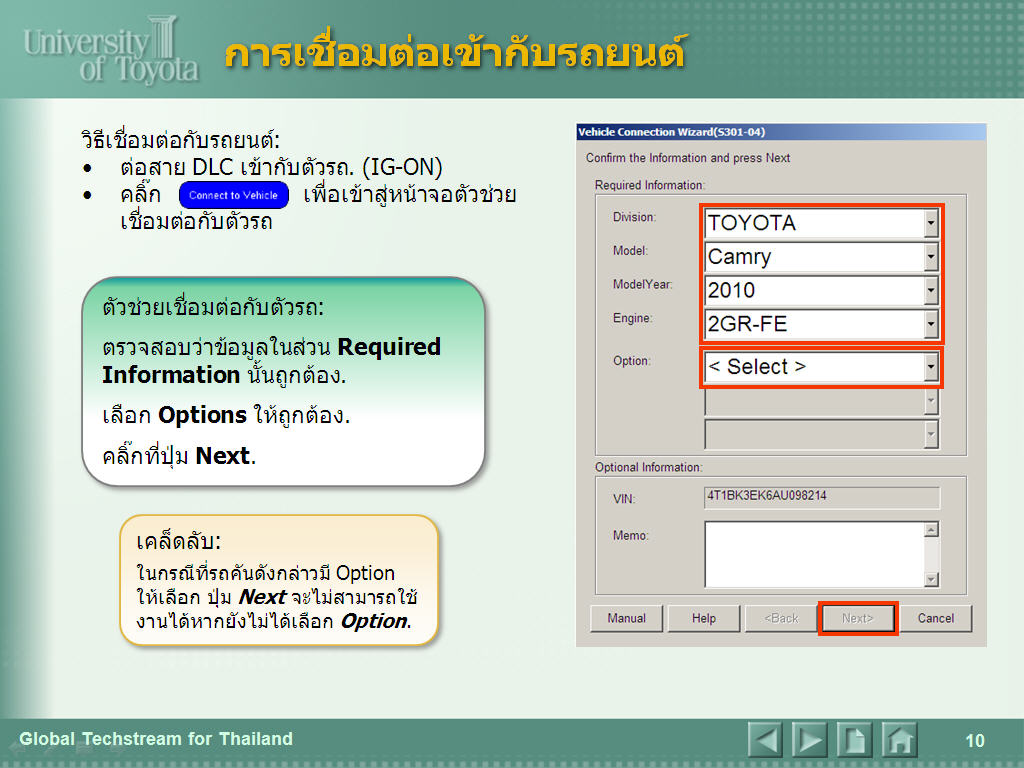Click the wizard title bar text

671,132
